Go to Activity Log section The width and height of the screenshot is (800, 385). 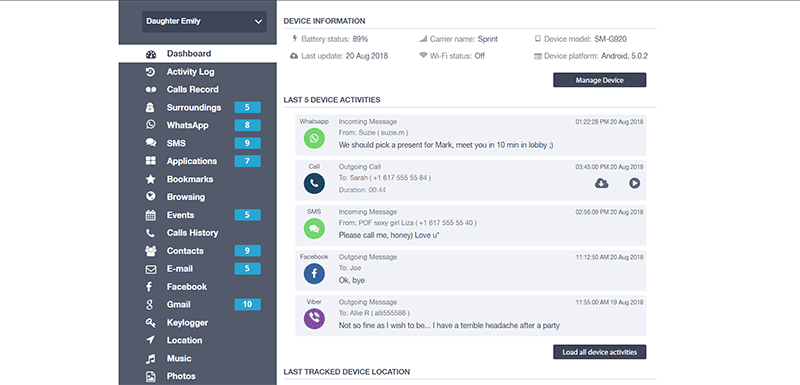tap(190, 72)
